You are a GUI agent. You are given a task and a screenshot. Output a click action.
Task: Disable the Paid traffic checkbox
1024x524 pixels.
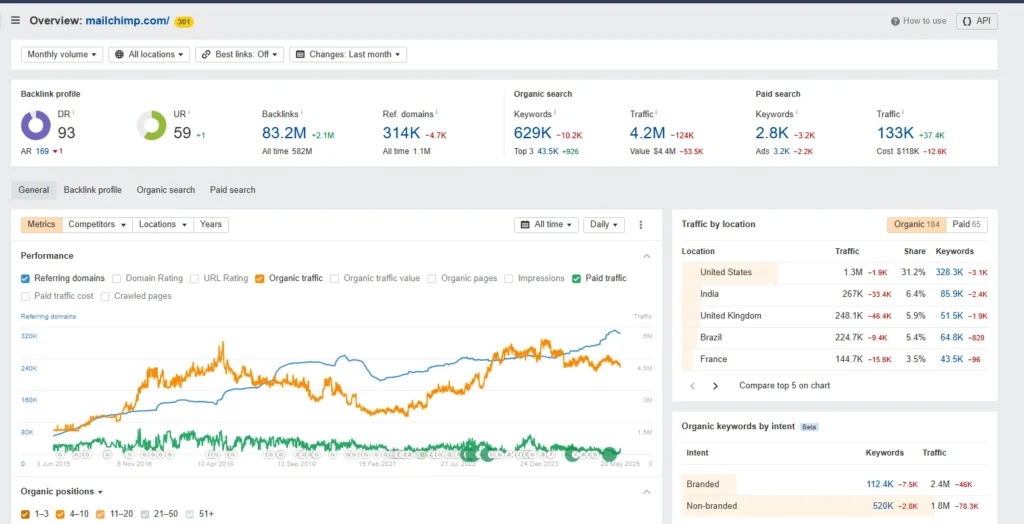pyautogui.click(x=577, y=278)
